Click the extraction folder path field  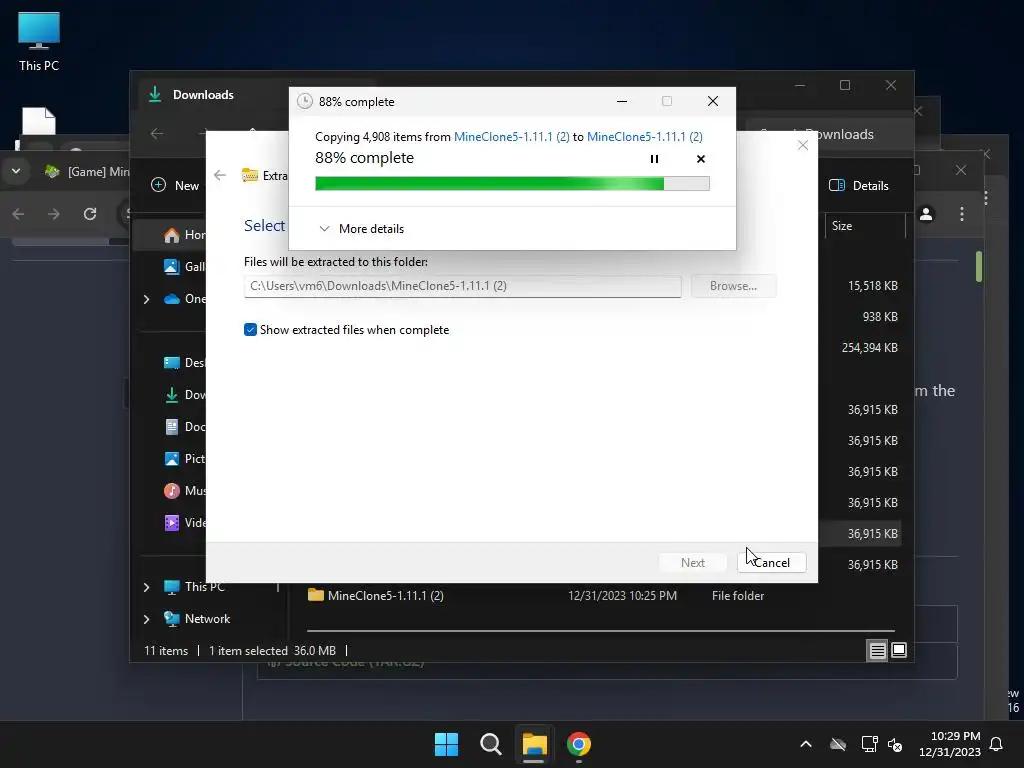[x=462, y=286]
